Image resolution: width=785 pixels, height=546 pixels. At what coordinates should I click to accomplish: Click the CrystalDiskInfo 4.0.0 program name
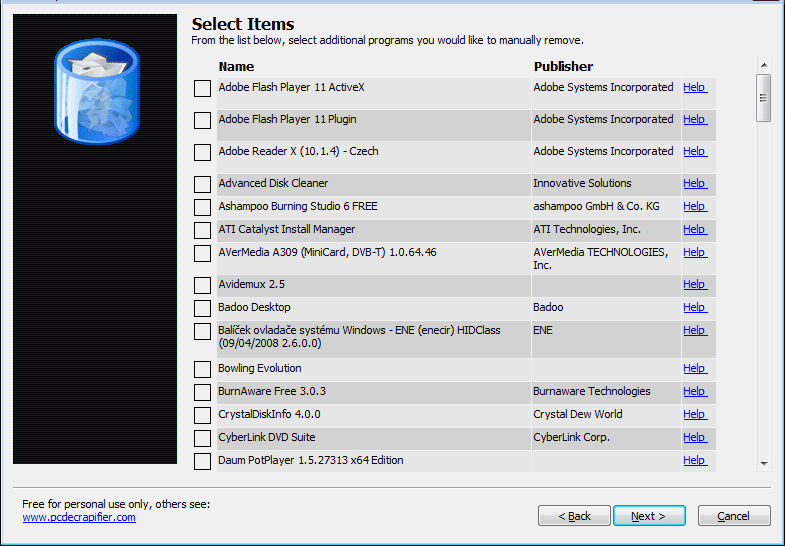coord(269,415)
